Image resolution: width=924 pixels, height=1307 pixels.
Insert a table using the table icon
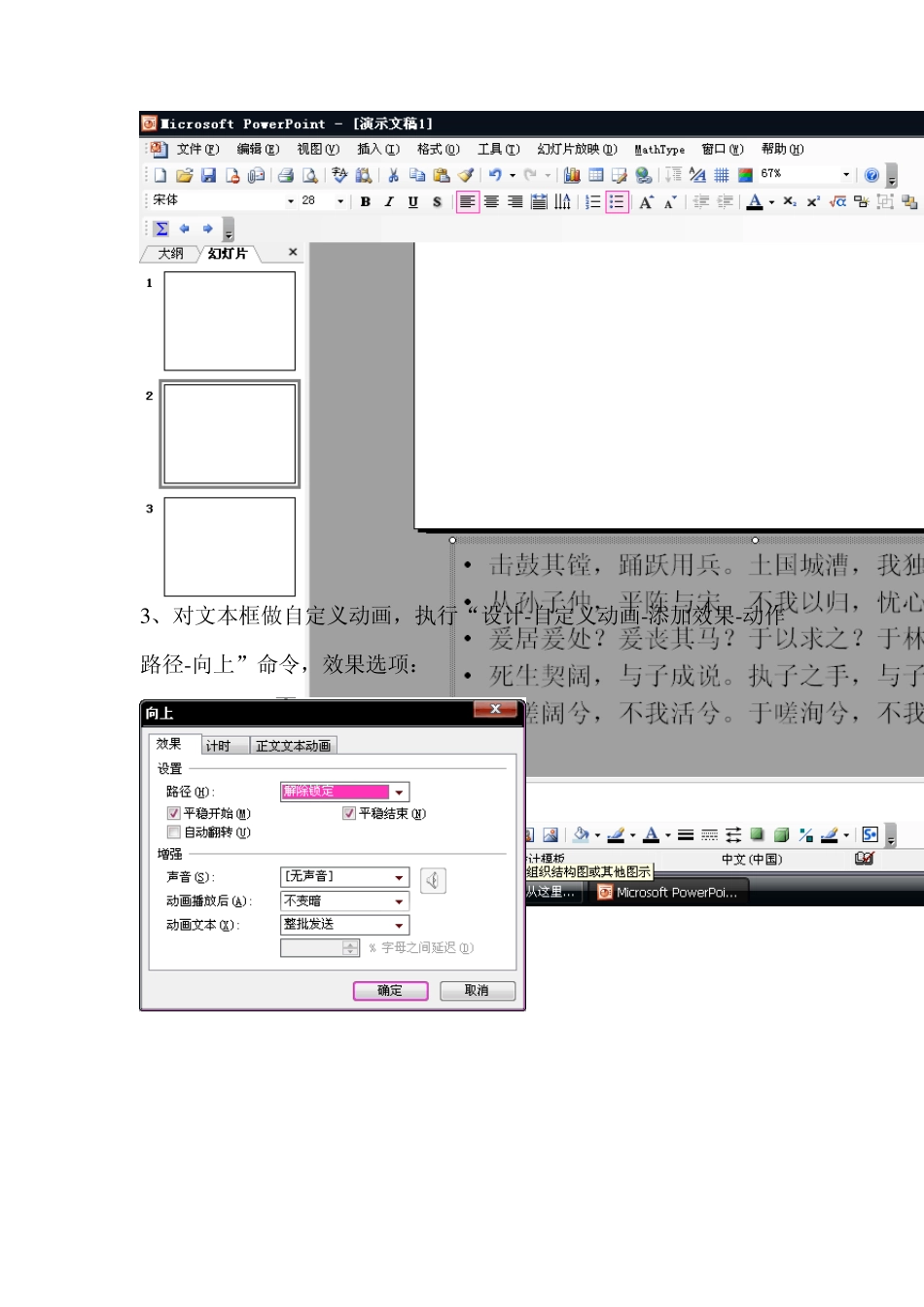(x=596, y=175)
